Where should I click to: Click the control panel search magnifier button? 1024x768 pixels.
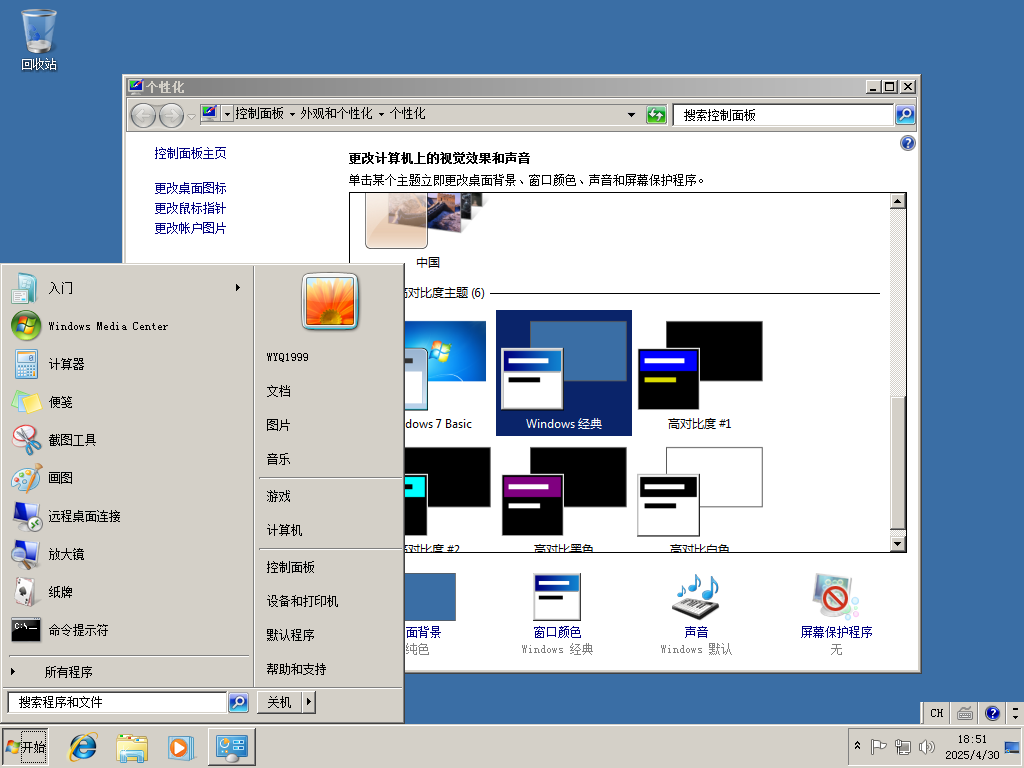pos(905,115)
